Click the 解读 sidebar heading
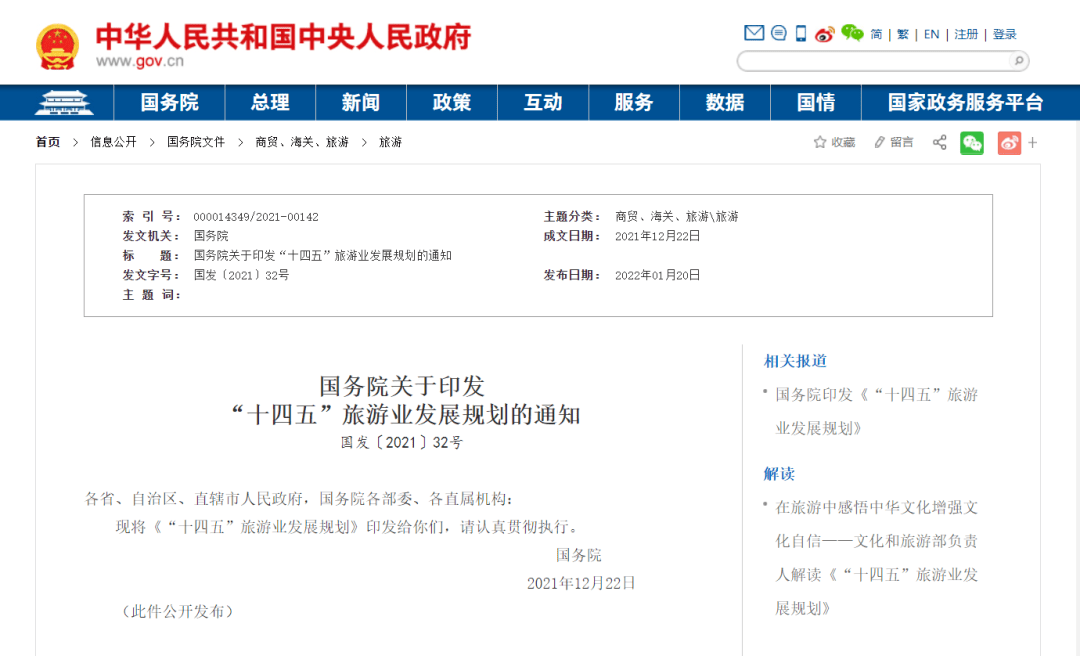Viewport: 1080px width, 656px height. (779, 474)
